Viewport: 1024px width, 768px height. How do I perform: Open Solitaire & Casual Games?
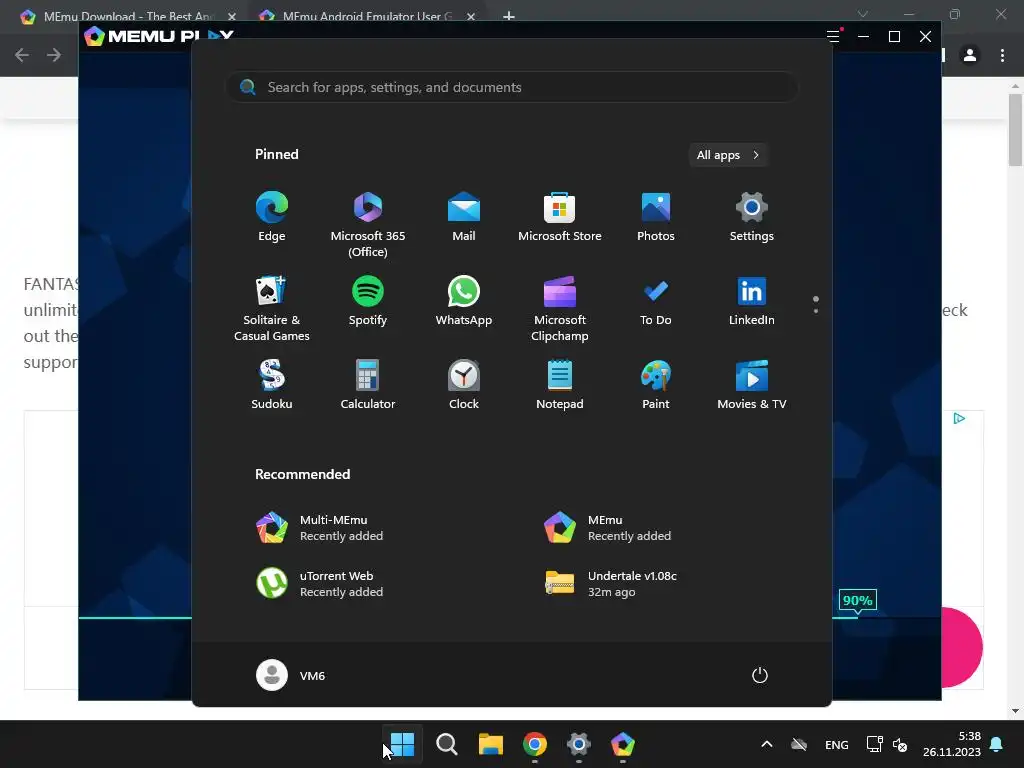point(272,308)
